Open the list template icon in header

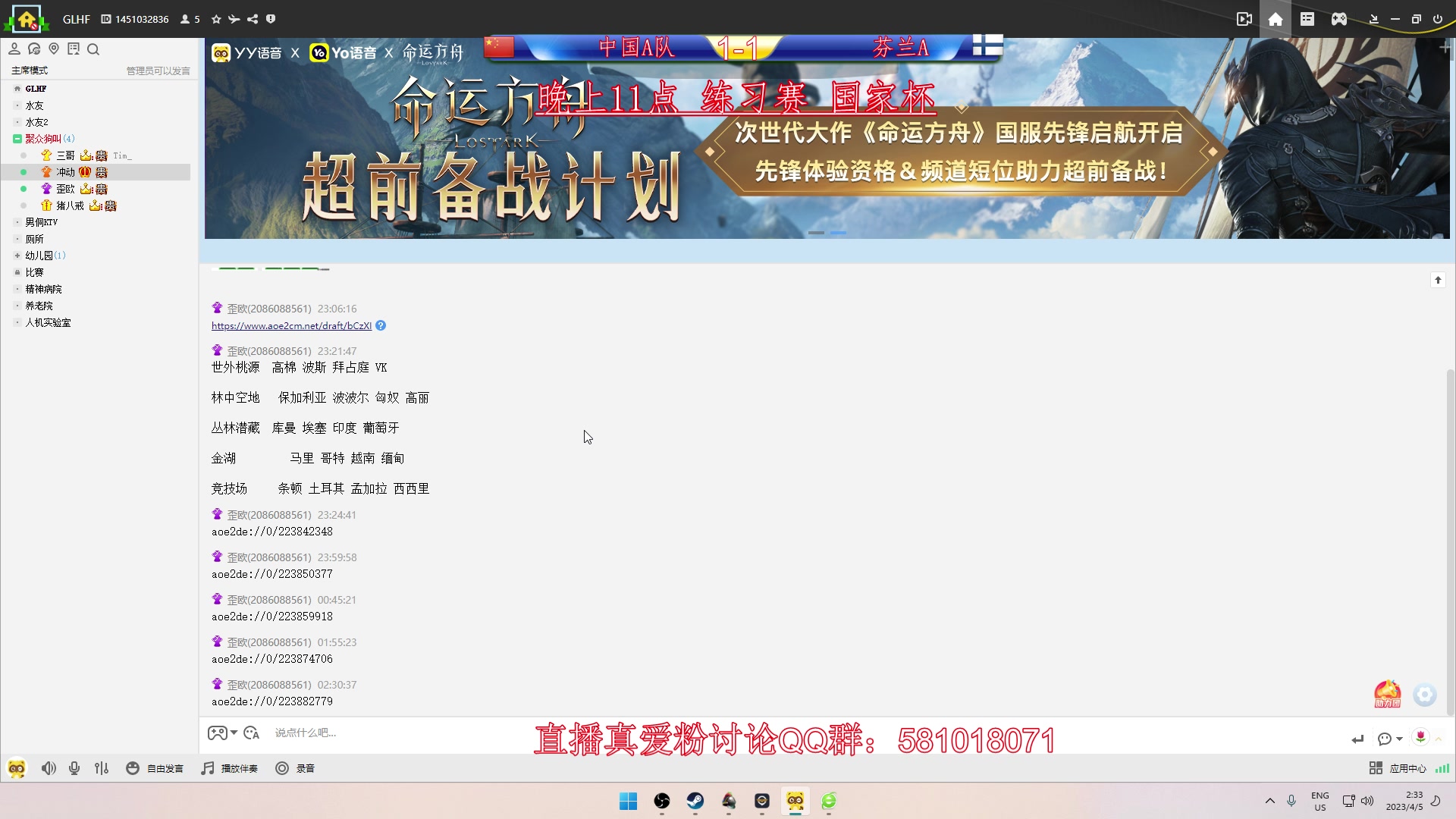tap(1307, 19)
